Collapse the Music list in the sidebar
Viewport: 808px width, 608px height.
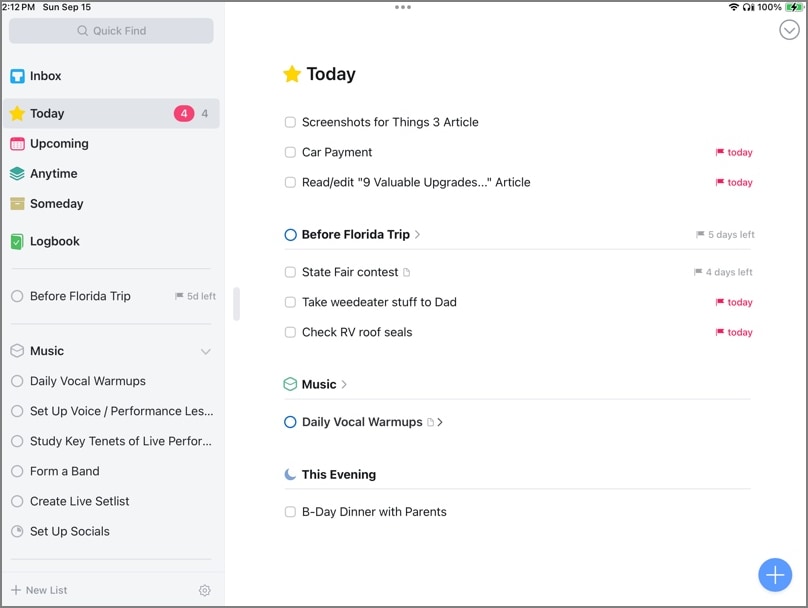pyautogui.click(x=207, y=351)
